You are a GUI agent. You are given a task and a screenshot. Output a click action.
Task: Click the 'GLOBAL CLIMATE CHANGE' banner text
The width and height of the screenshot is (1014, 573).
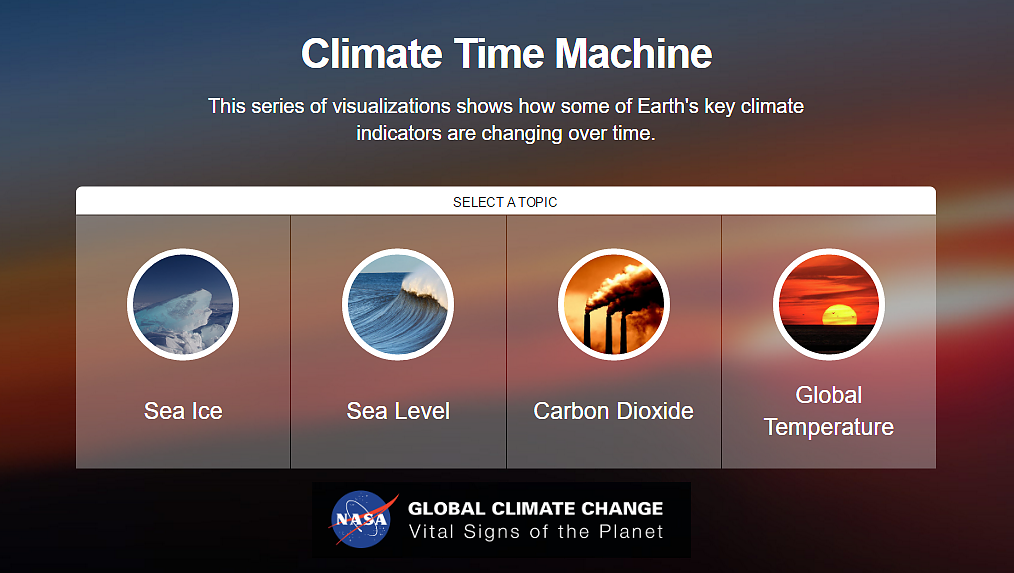point(535,508)
